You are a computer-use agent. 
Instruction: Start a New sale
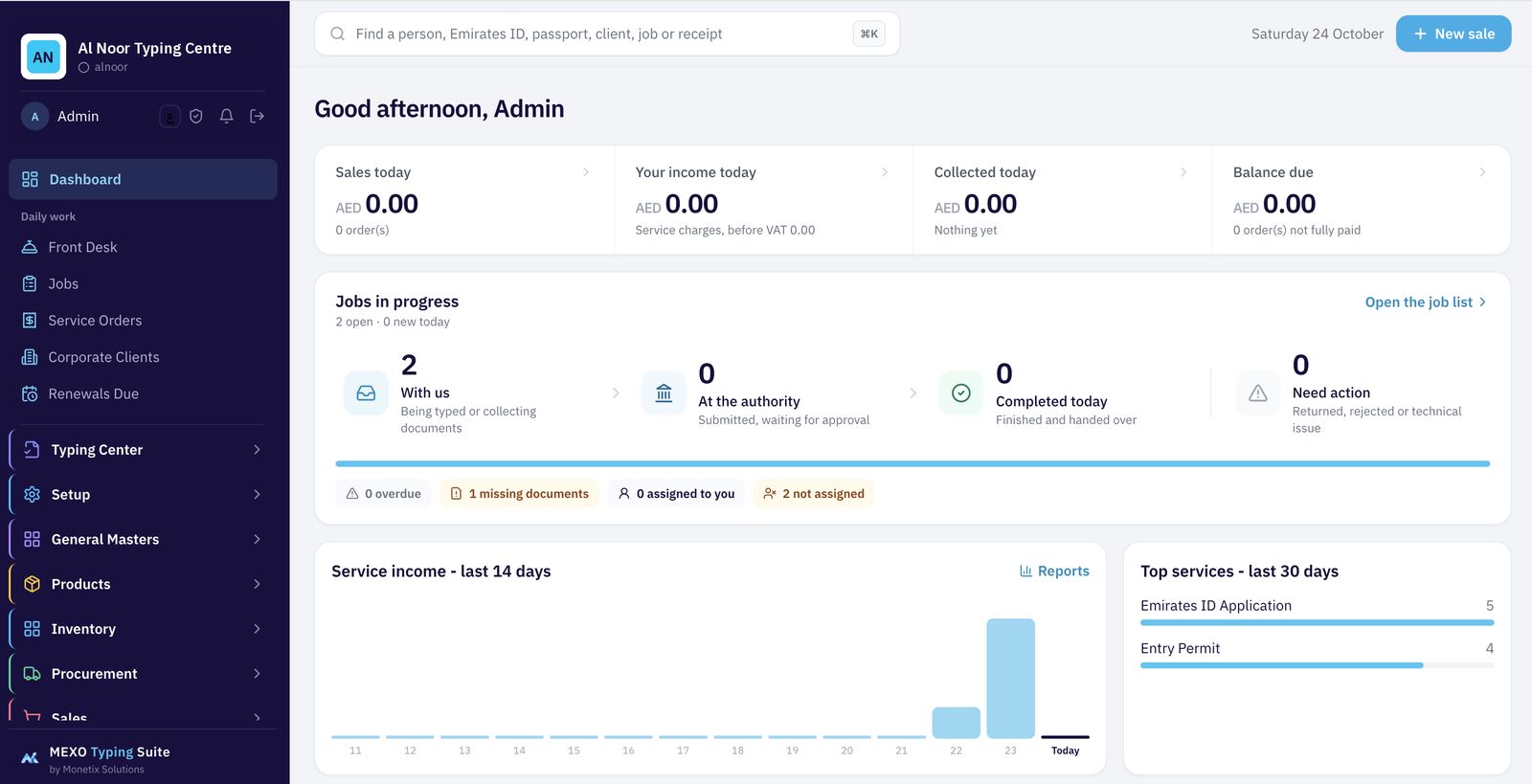pyautogui.click(x=1453, y=34)
